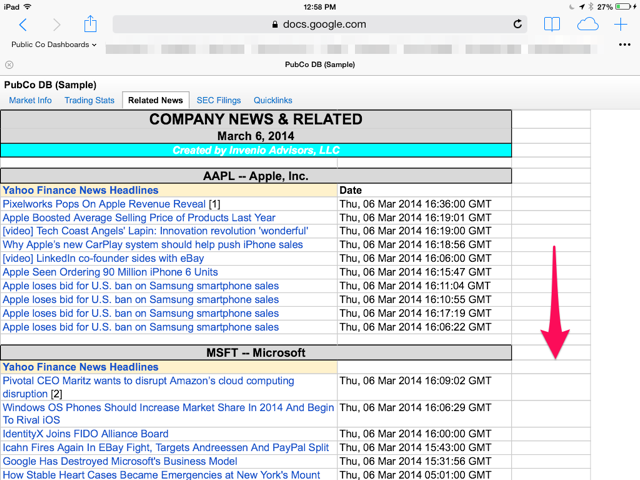Open Google Has Destroyed Microsoft's Business Model
Image resolution: width=640 pixels, height=480 pixels.
point(120,461)
